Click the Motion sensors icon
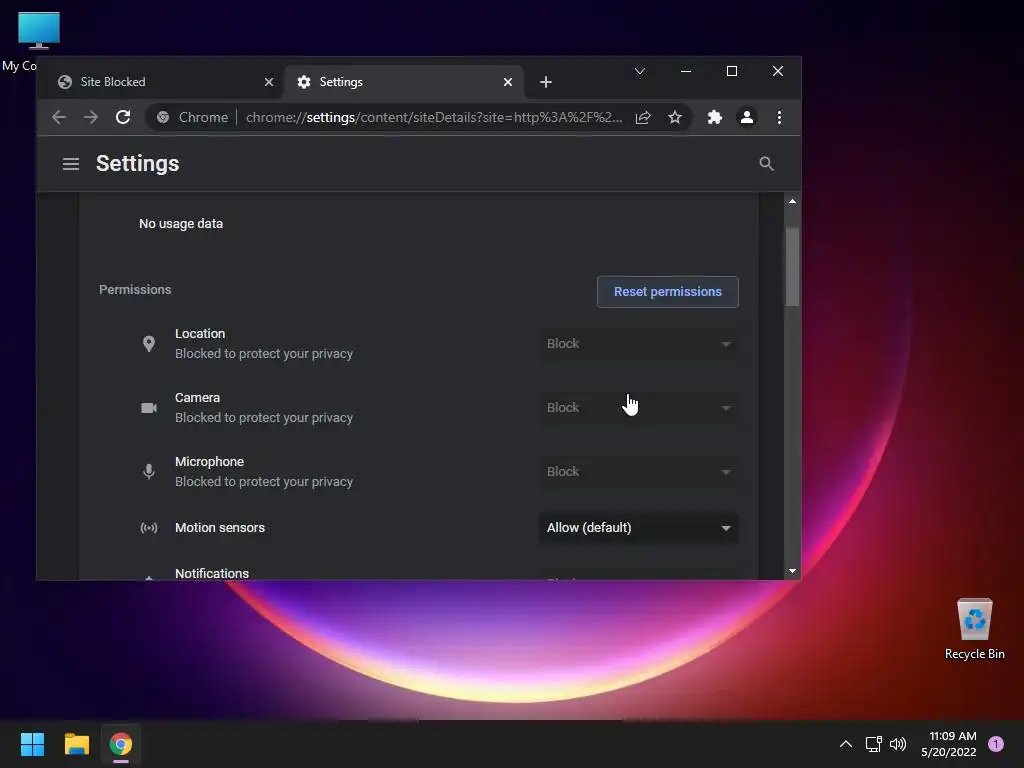The width and height of the screenshot is (1024, 768). click(x=149, y=528)
